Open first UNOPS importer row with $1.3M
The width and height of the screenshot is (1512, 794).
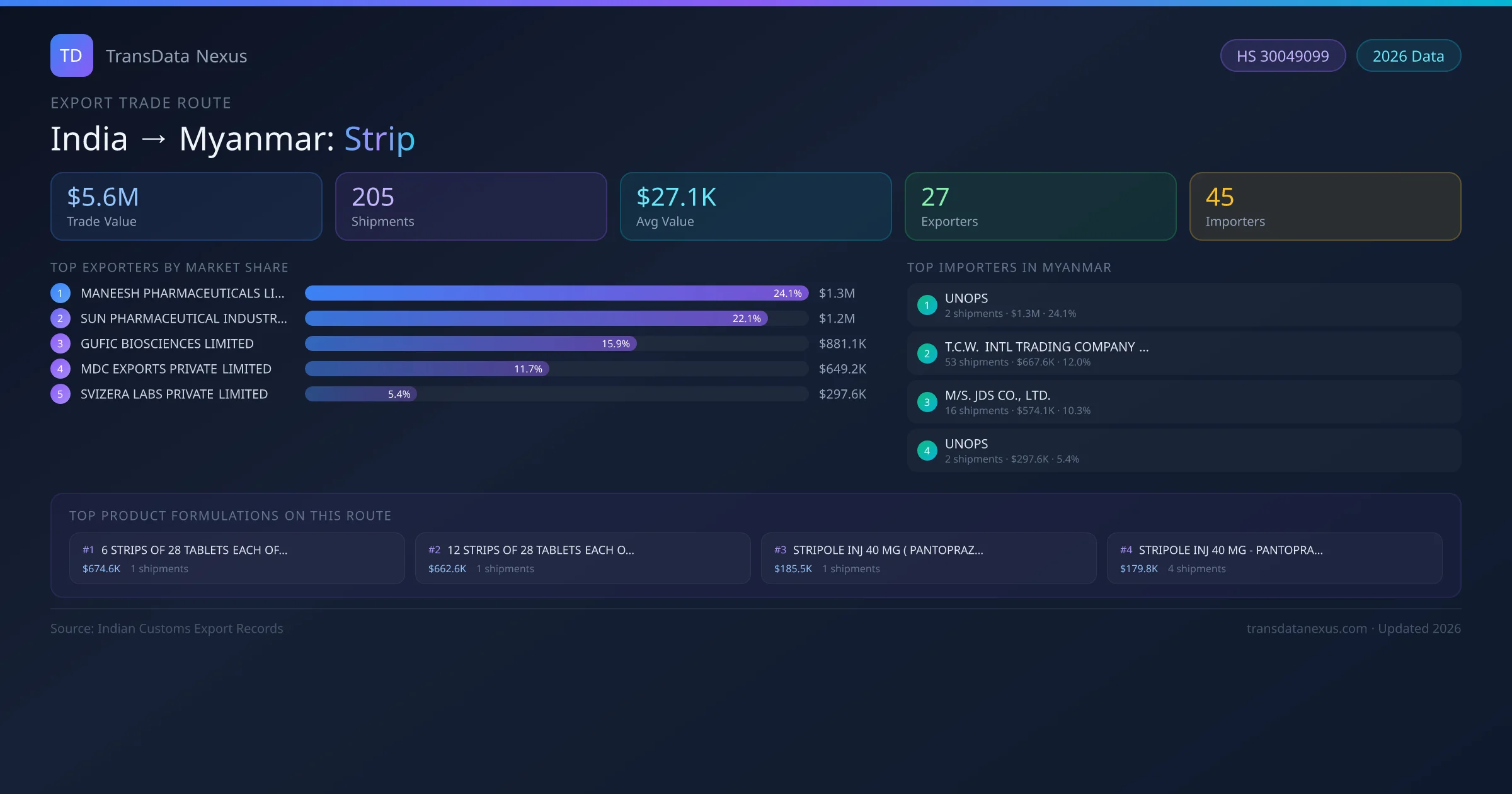pyautogui.click(x=1184, y=305)
